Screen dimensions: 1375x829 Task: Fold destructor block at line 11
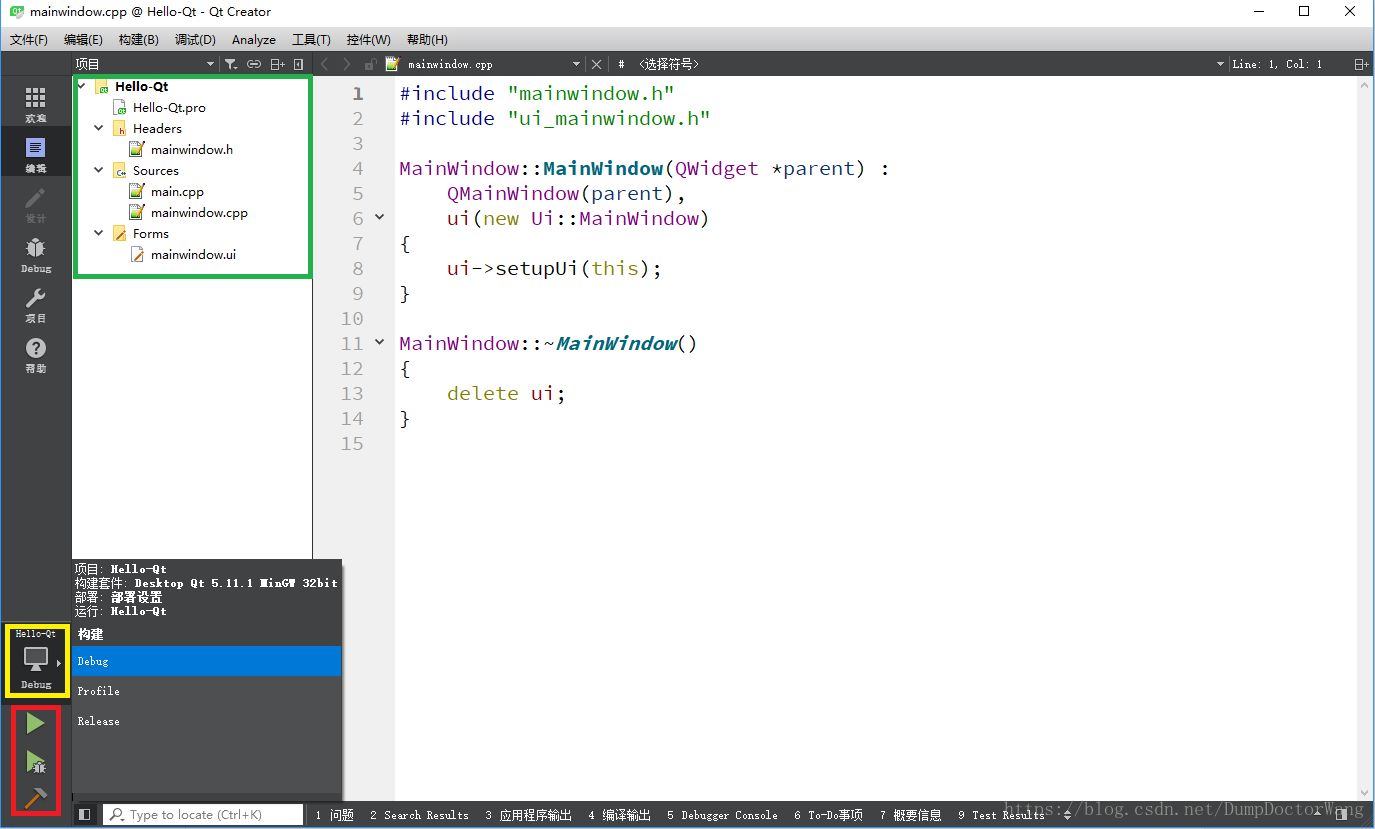pos(379,342)
